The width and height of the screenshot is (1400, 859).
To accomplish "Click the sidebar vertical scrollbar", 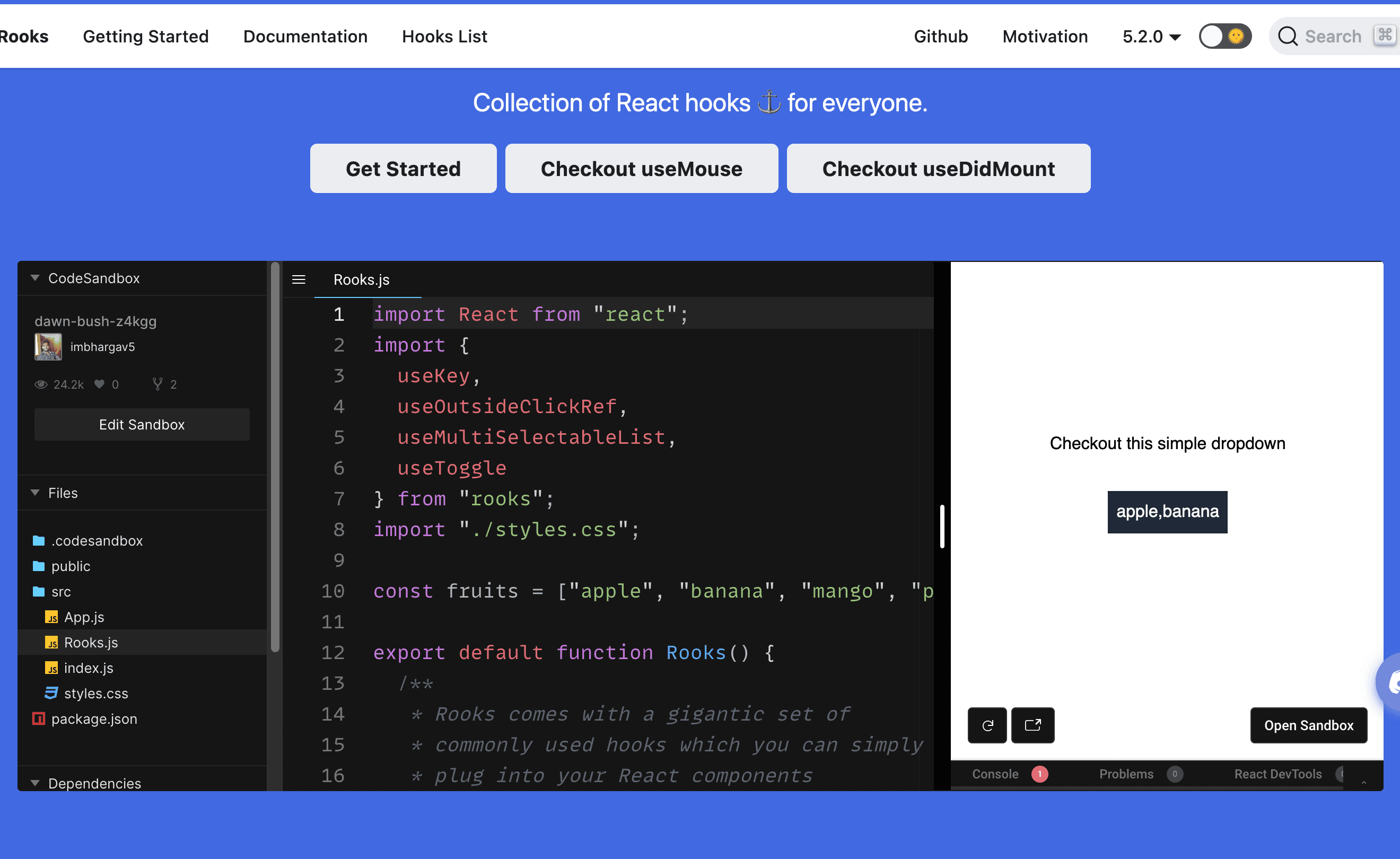I will (275, 457).
